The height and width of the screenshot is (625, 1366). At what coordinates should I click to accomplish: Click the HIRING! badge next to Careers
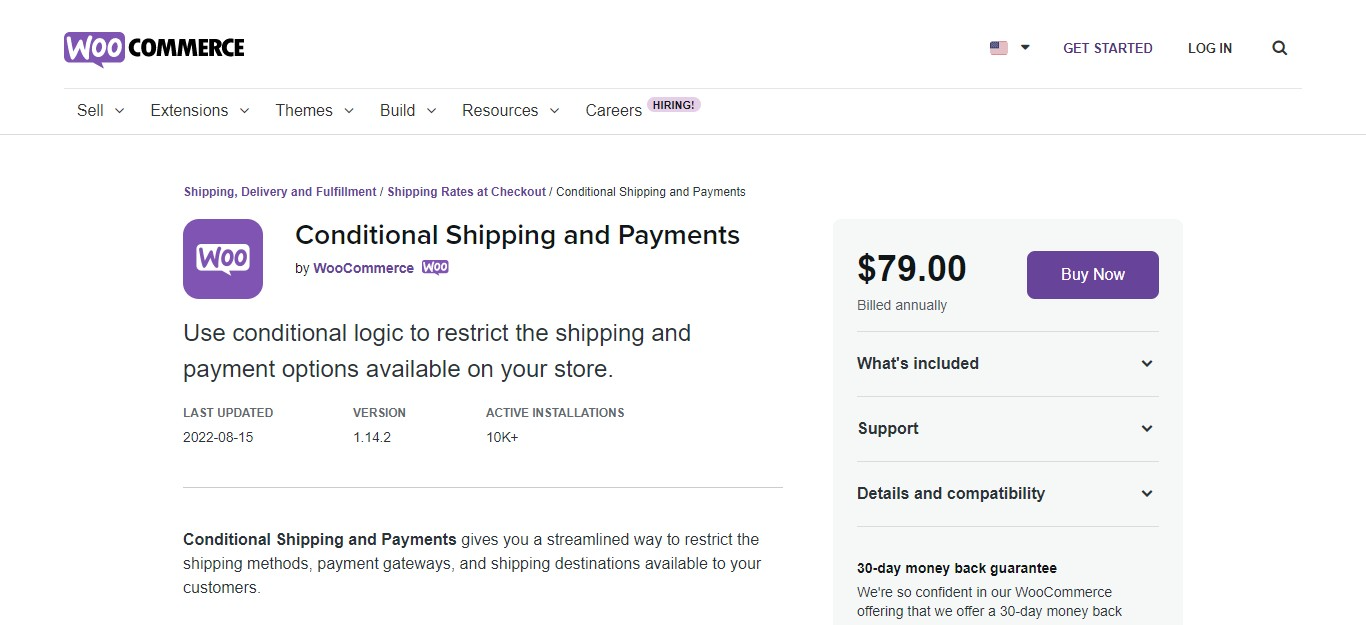674,104
